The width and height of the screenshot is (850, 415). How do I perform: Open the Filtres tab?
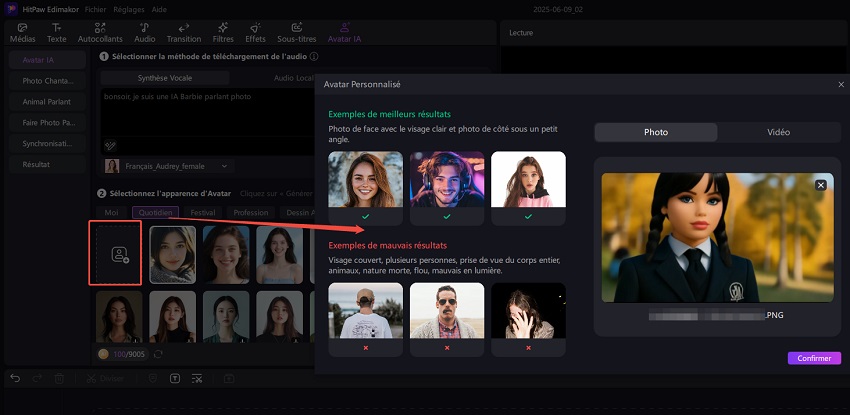223,33
